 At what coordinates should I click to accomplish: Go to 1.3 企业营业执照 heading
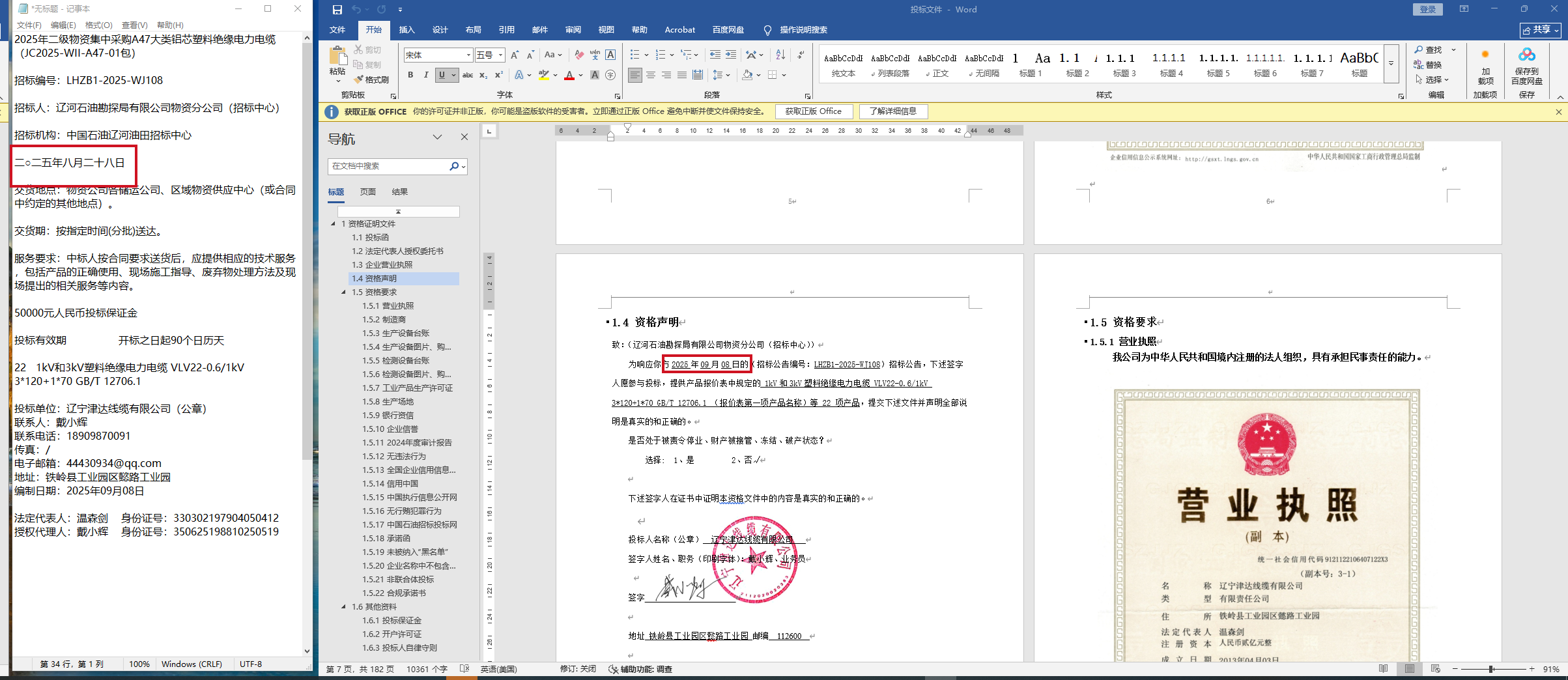tap(382, 265)
